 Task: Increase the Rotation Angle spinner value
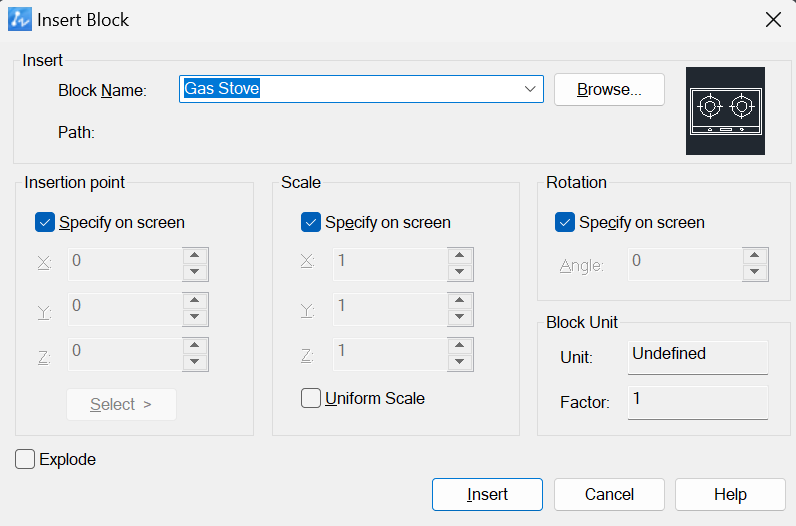[755, 255]
